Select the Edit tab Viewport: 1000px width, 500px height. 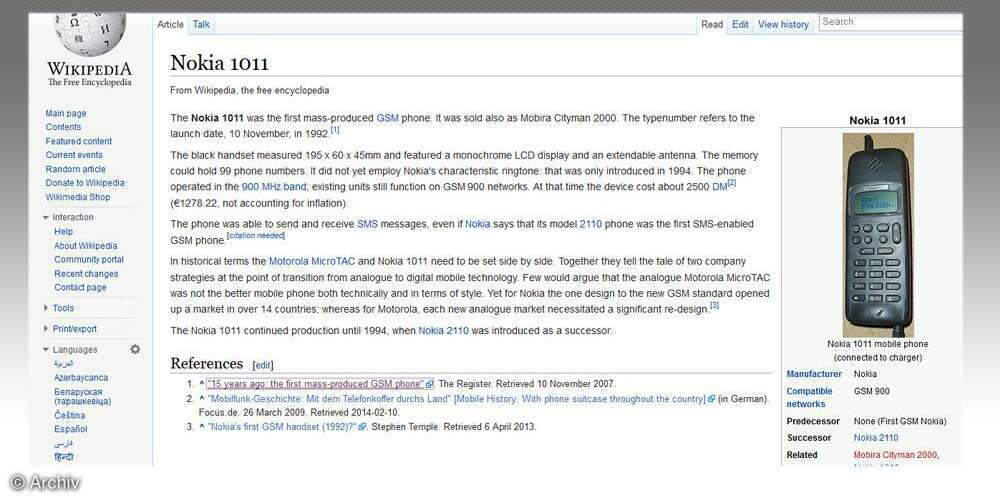(x=740, y=24)
